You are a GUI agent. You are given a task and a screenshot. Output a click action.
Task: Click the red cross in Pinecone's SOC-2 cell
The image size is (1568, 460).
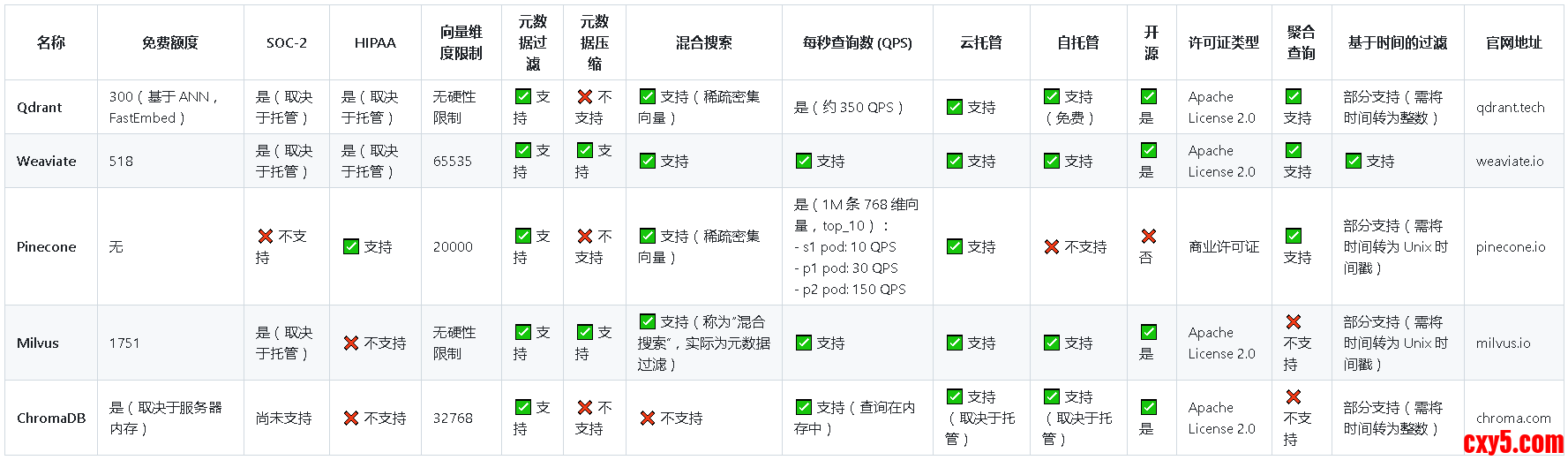[x=265, y=237]
